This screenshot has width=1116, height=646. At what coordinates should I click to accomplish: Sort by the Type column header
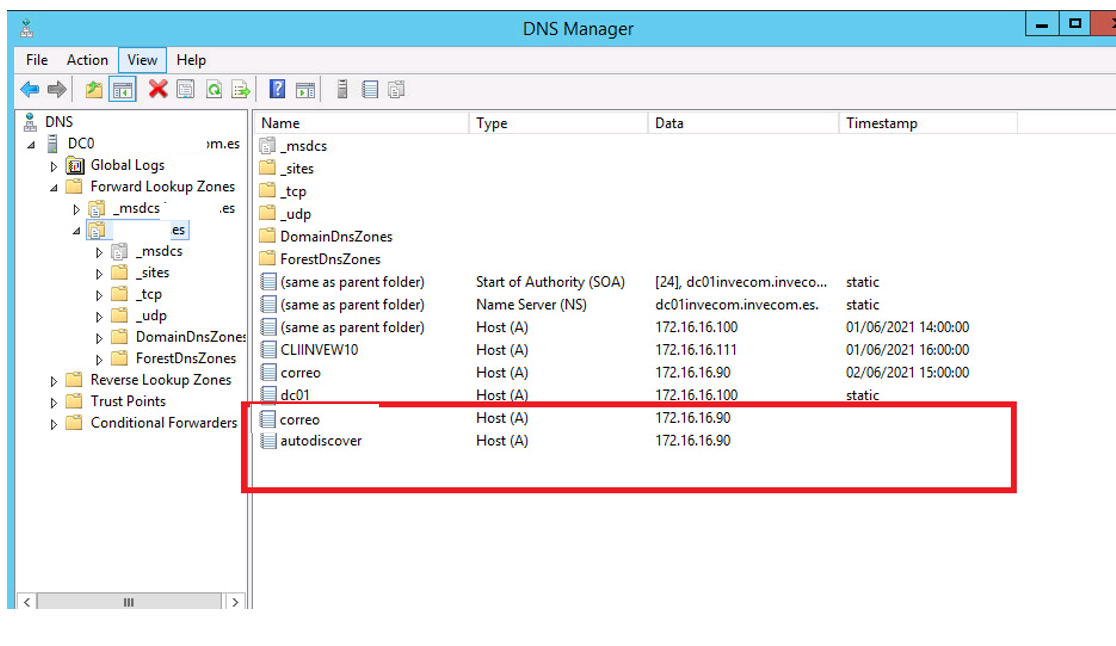[x=559, y=123]
